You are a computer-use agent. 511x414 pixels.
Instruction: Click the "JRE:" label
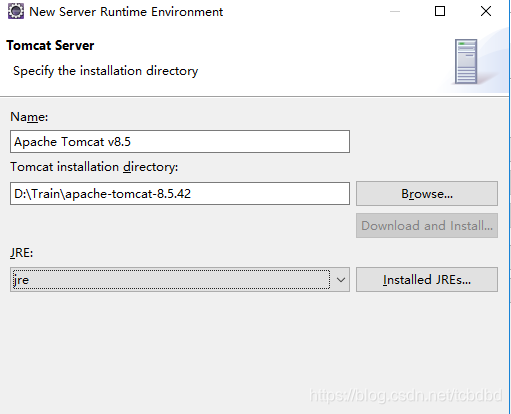point(22,253)
